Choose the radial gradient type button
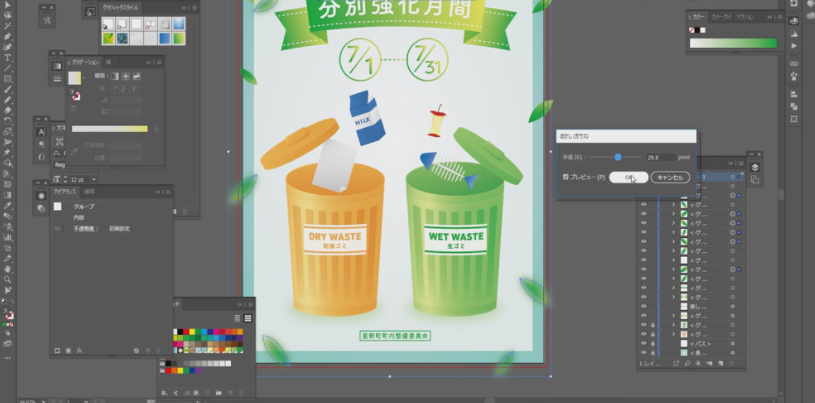 click(x=126, y=76)
